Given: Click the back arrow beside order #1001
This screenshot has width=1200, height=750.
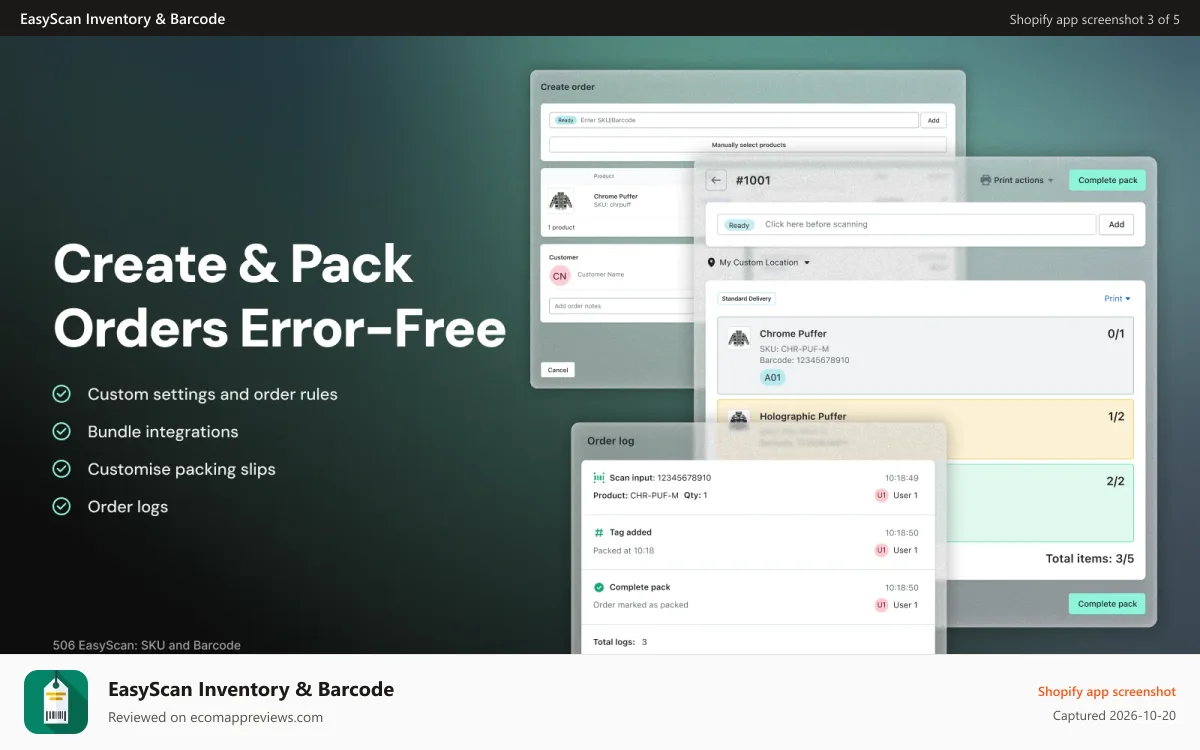Looking at the screenshot, I should [x=716, y=180].
